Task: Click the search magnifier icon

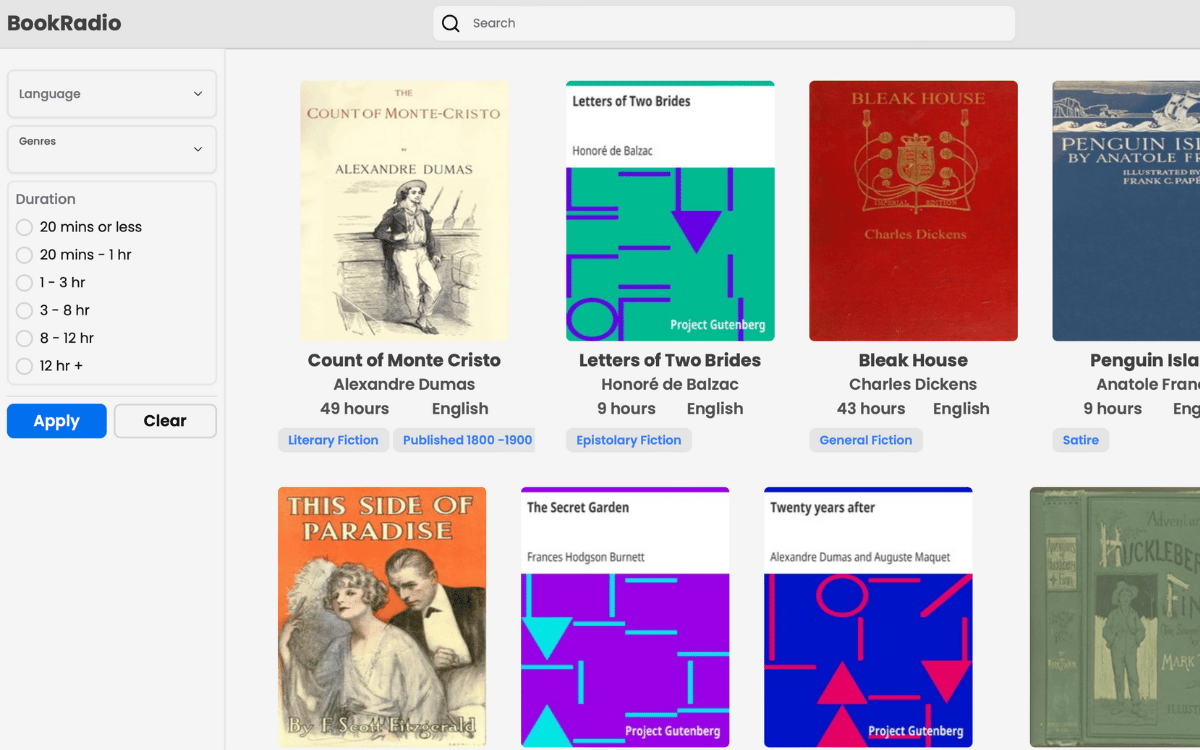Action: click(451, 23)
